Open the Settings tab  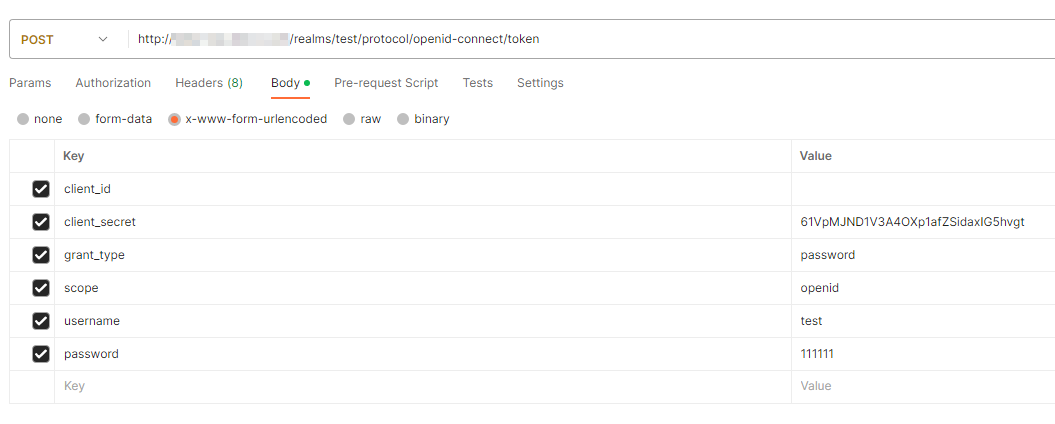pyautogui.click(x=540, y=83)
